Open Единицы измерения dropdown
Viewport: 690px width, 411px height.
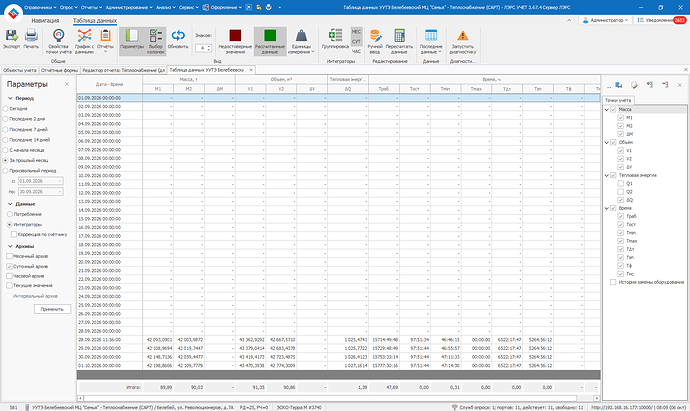tap(301, 41)
